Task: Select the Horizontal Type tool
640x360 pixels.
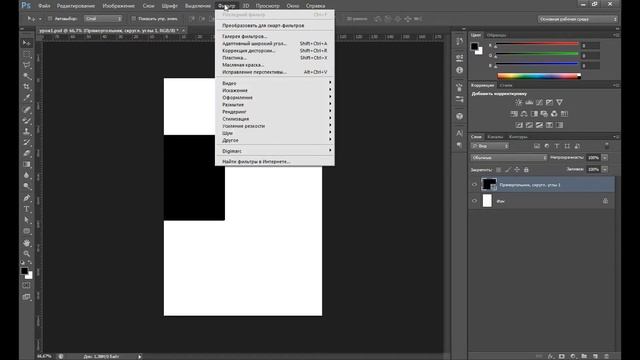Action: point(27,209)
